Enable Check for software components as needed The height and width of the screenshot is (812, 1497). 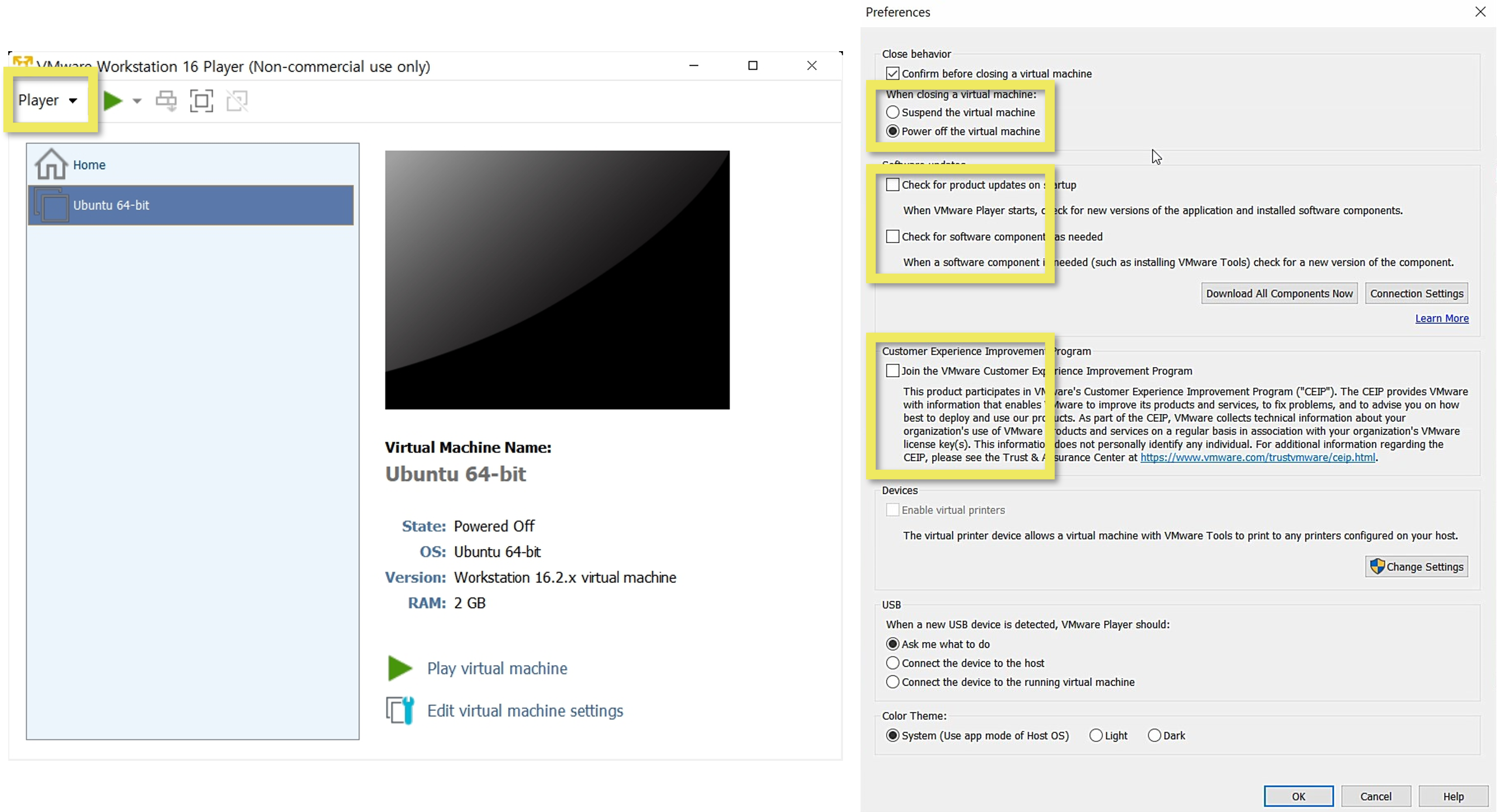tap(893, 237)
